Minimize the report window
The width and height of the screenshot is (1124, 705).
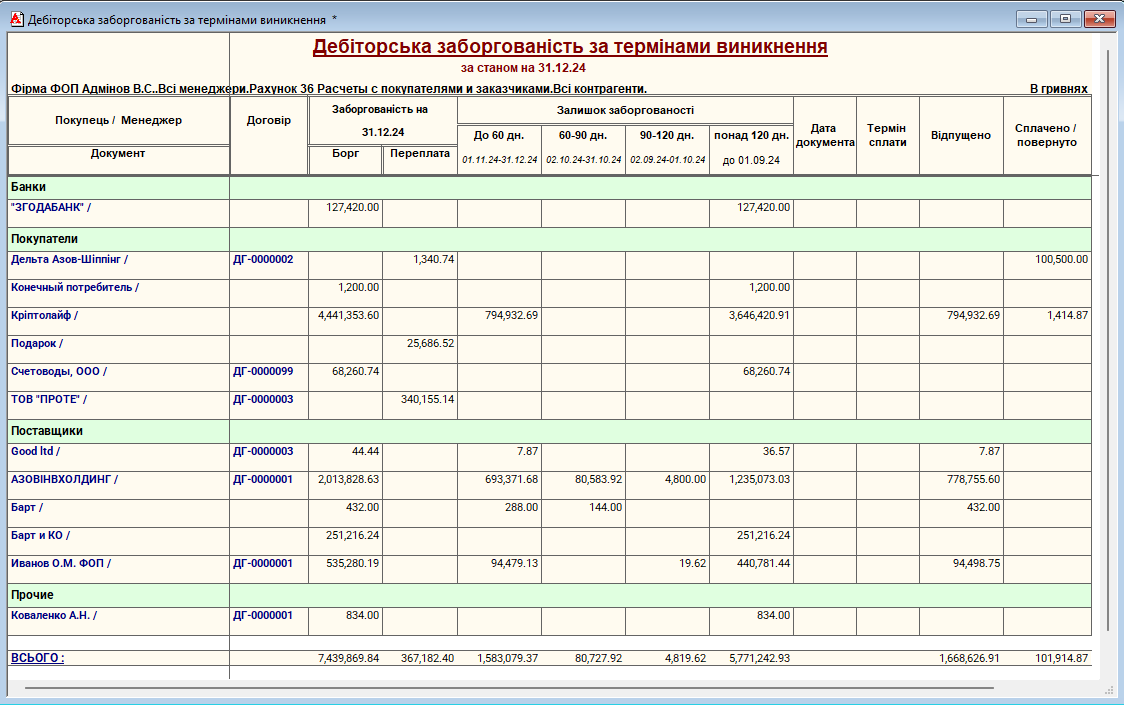coord(1030,19)
